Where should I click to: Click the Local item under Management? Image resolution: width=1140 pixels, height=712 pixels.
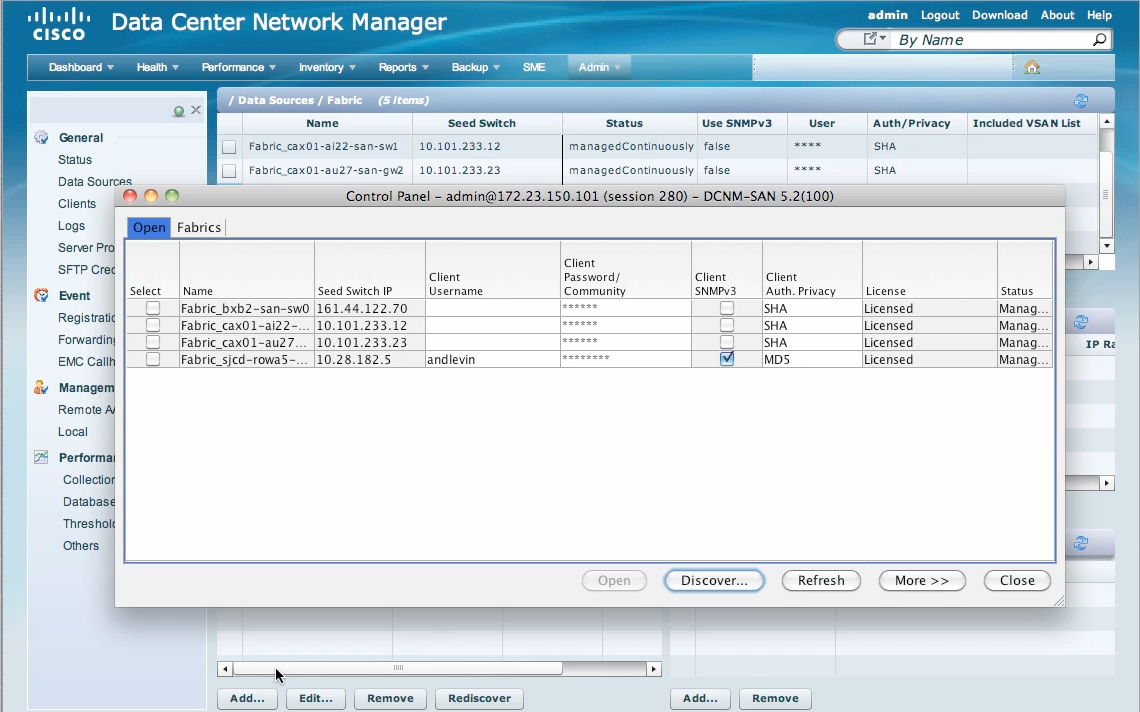coord(73,431)
